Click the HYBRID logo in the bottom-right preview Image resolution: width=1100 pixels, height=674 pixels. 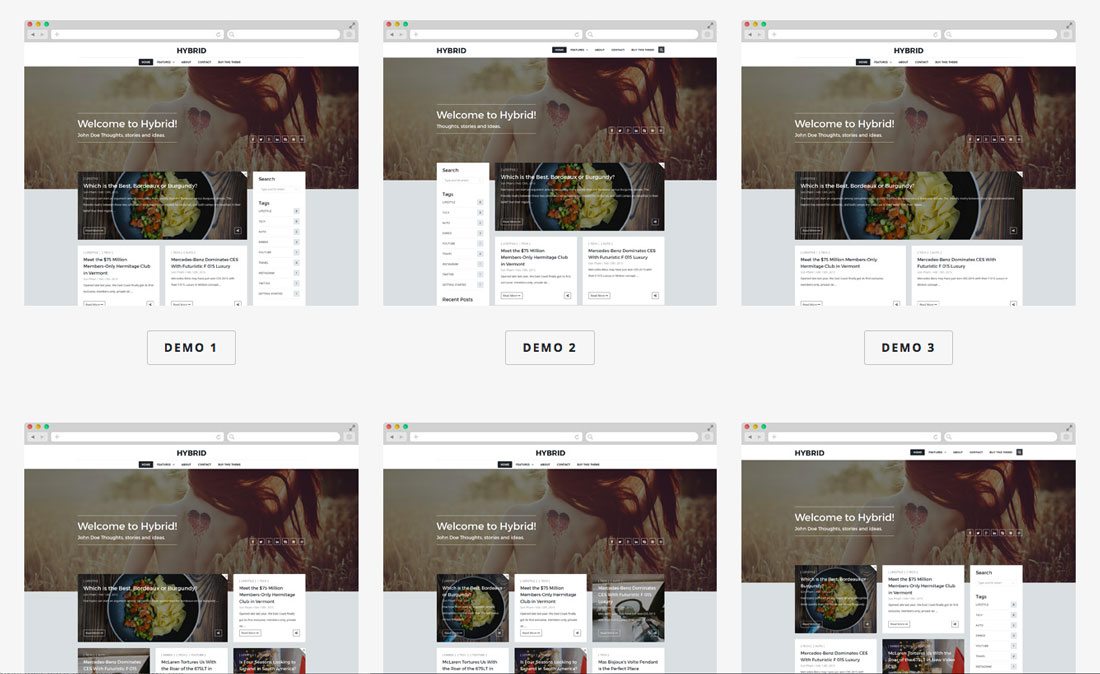coord(810,453)
